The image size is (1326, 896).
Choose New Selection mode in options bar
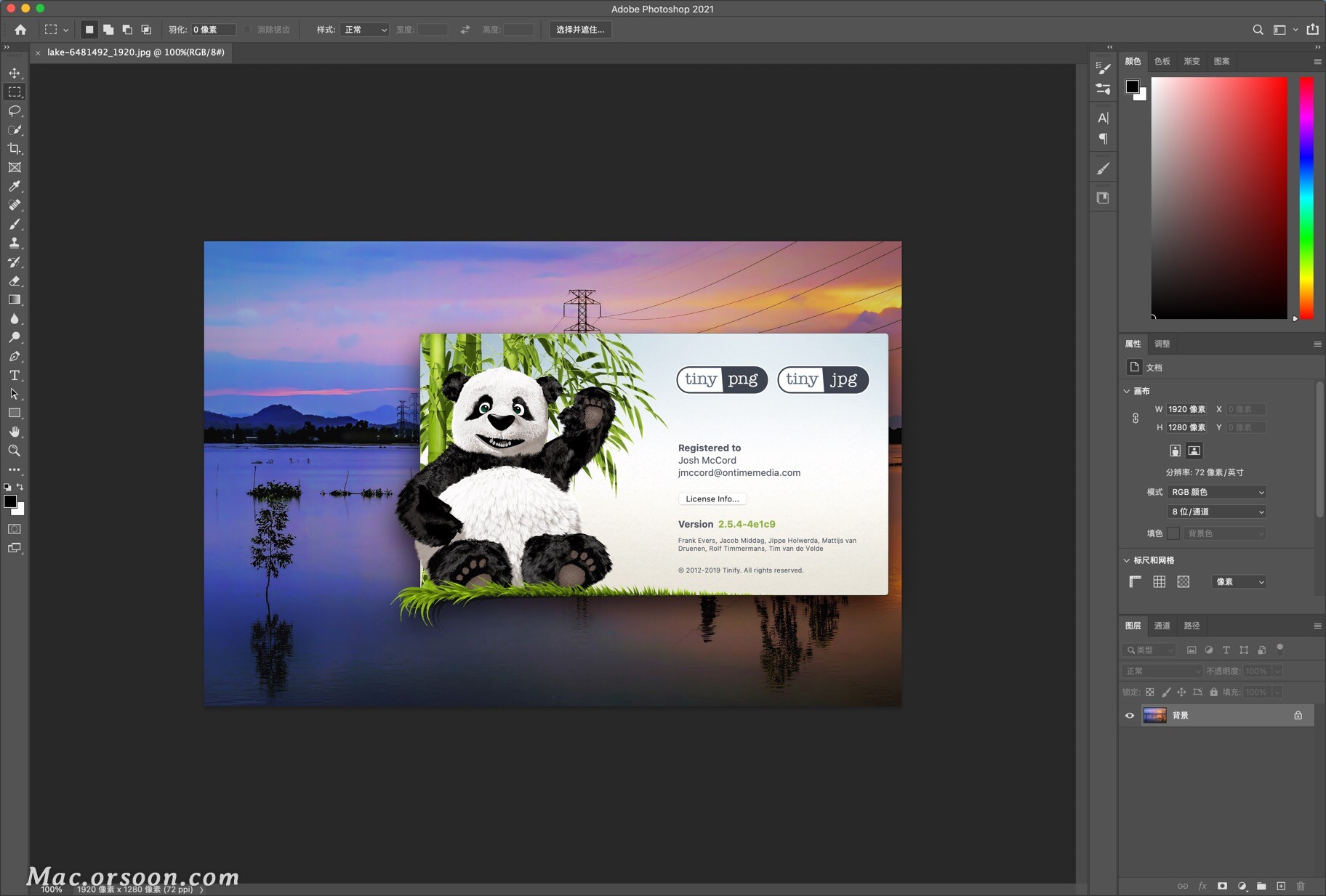point(89,30)
